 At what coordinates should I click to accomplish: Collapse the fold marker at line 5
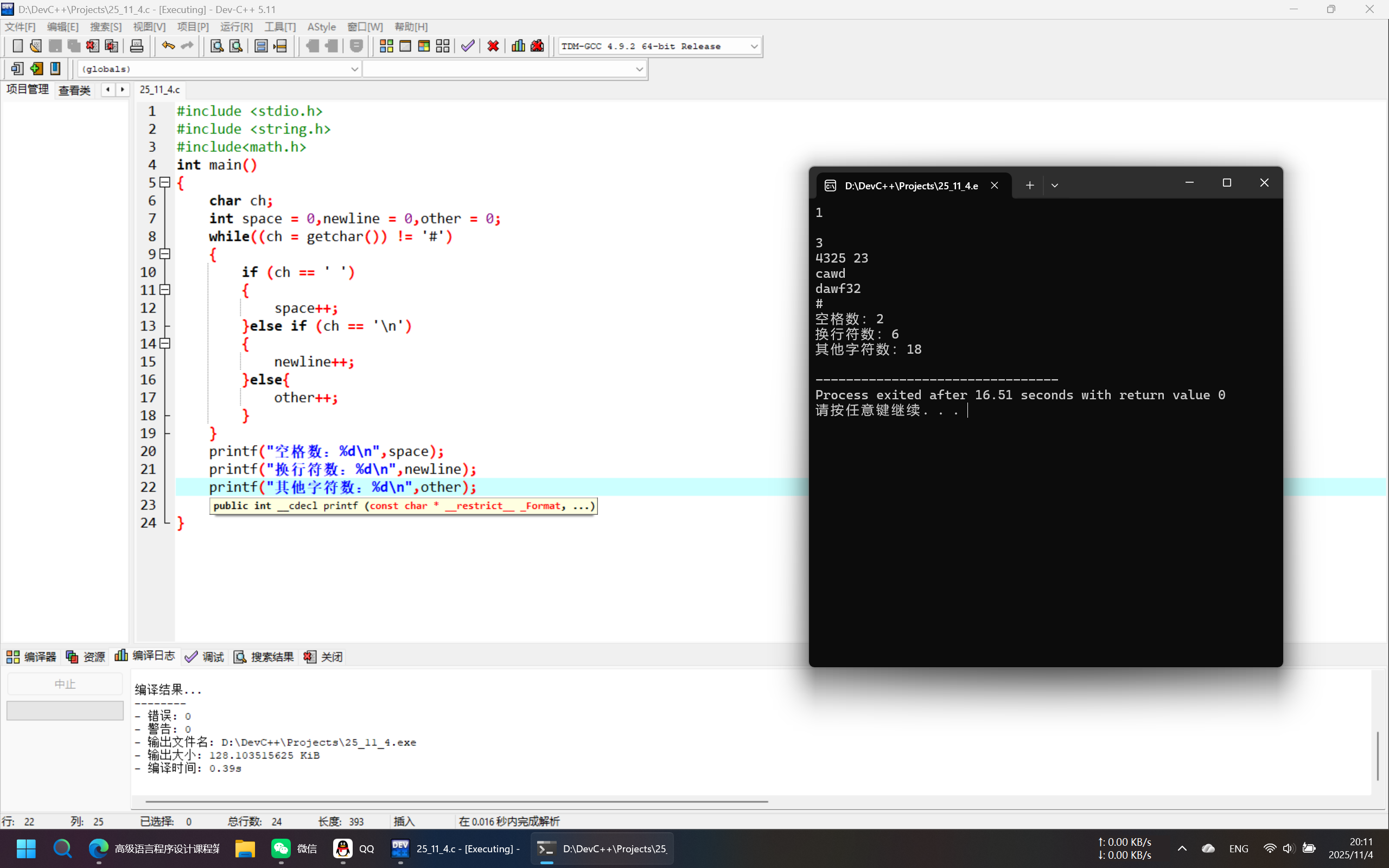[x=165, y=183]
